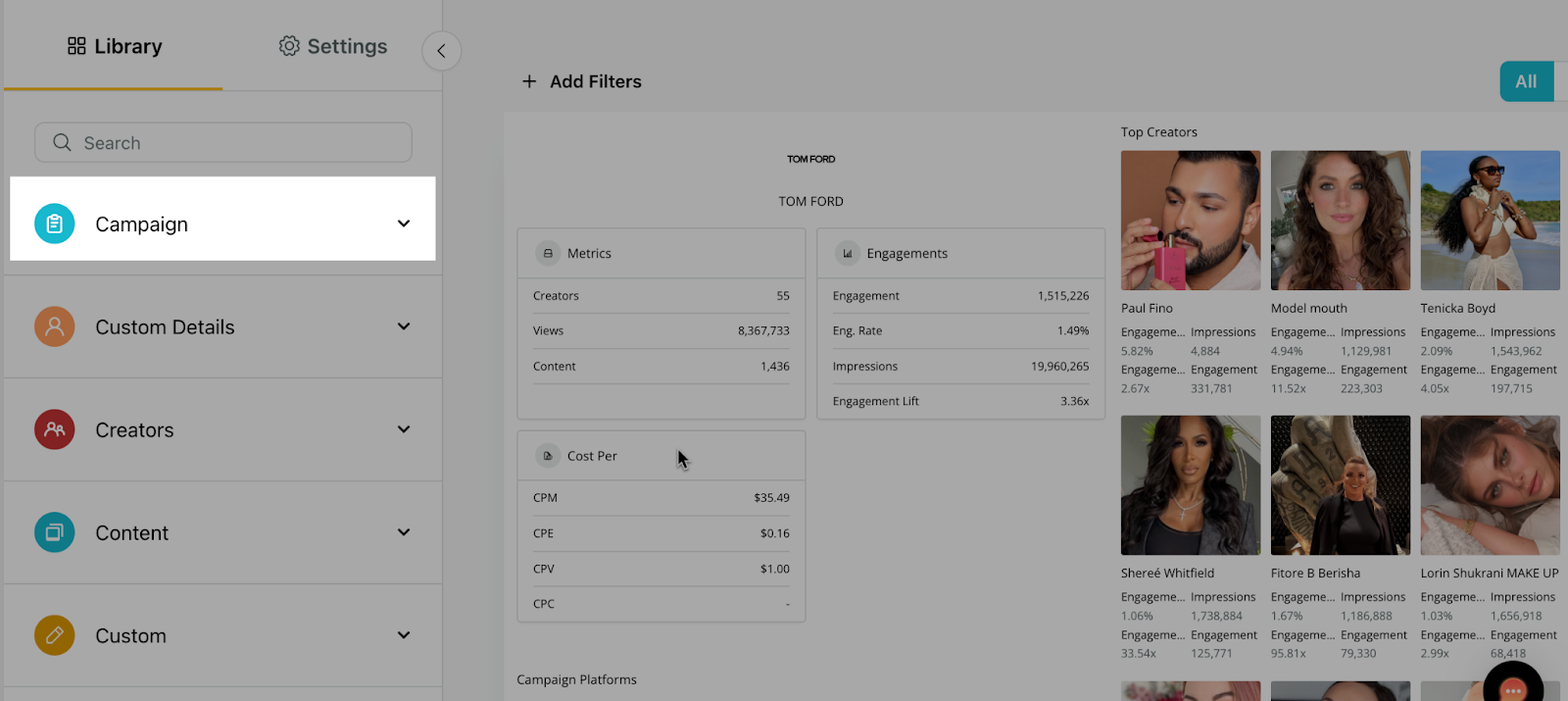Open Shereé Whitfield creator thumbnail

1191,485
